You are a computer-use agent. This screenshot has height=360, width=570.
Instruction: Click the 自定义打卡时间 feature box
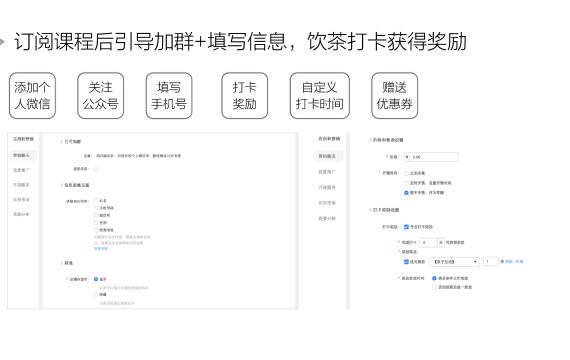(320, 95)
